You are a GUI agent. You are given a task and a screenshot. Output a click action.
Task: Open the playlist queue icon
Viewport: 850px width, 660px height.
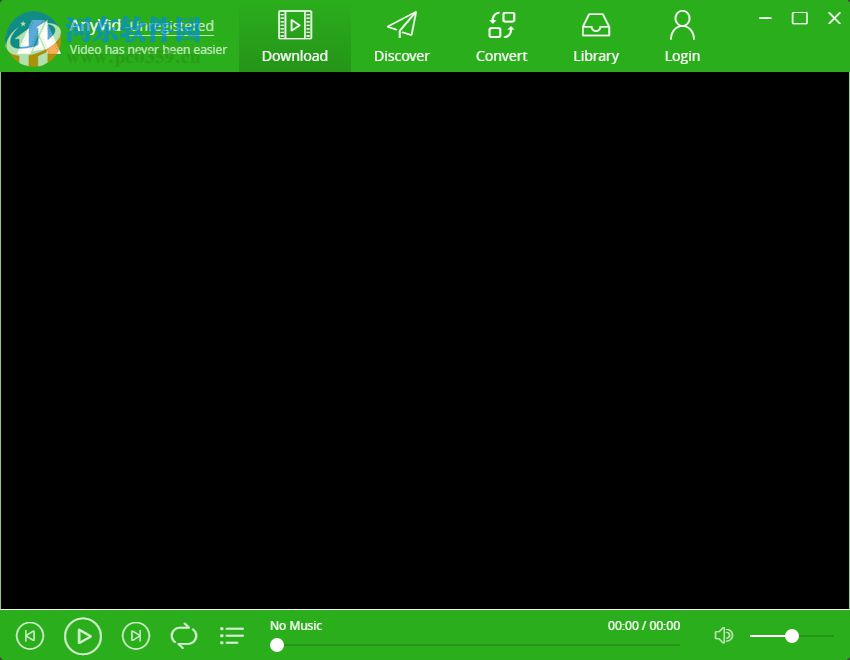coord(231,635)
